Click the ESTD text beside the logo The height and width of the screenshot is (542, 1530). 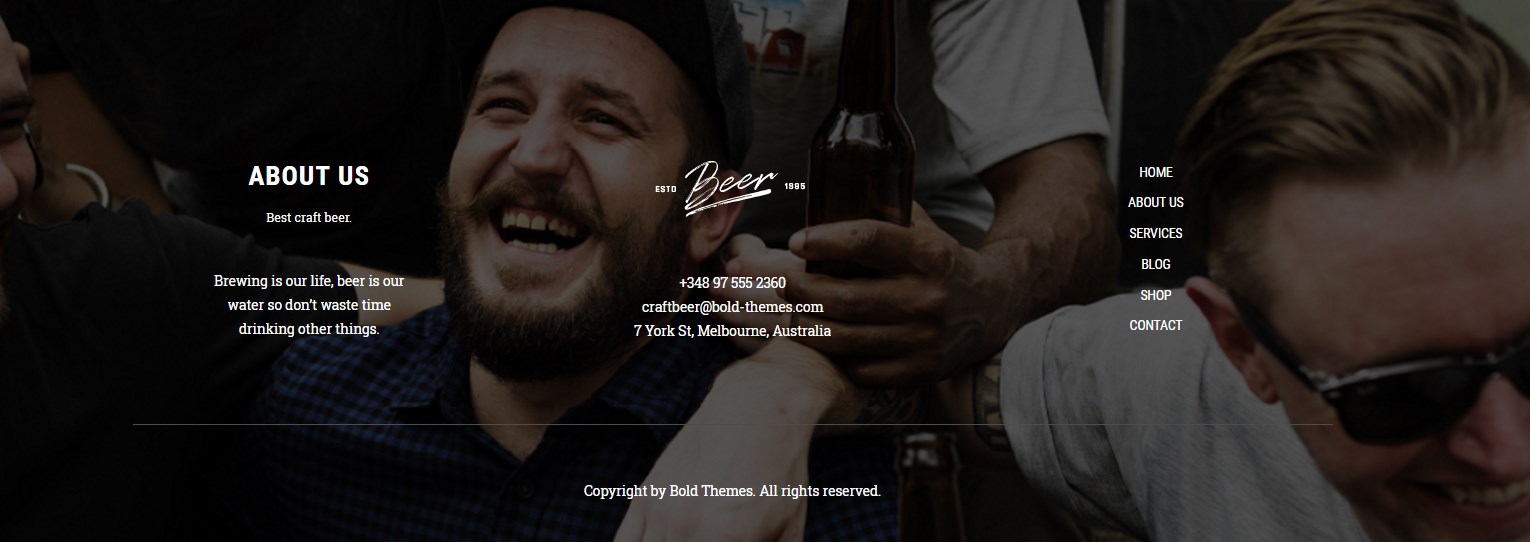666,189
